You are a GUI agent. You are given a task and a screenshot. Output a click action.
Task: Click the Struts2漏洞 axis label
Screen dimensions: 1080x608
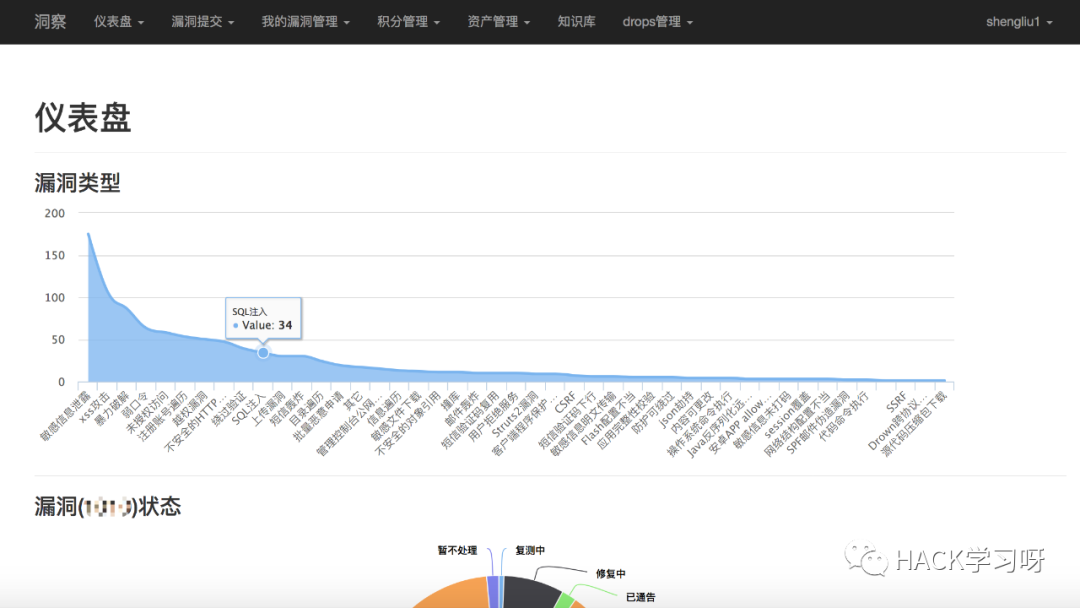(x=515, y=414)
